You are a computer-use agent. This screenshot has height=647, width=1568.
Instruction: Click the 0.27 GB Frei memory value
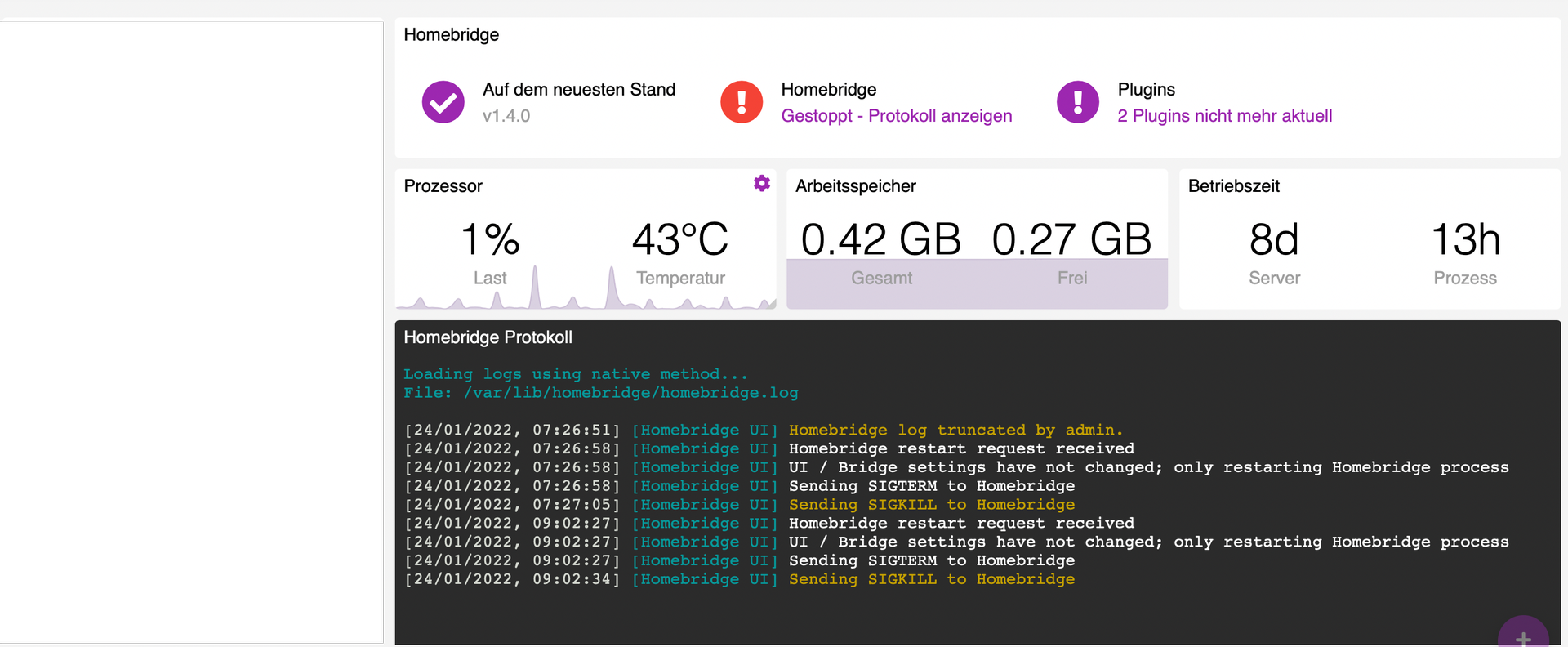[1071, 240]
